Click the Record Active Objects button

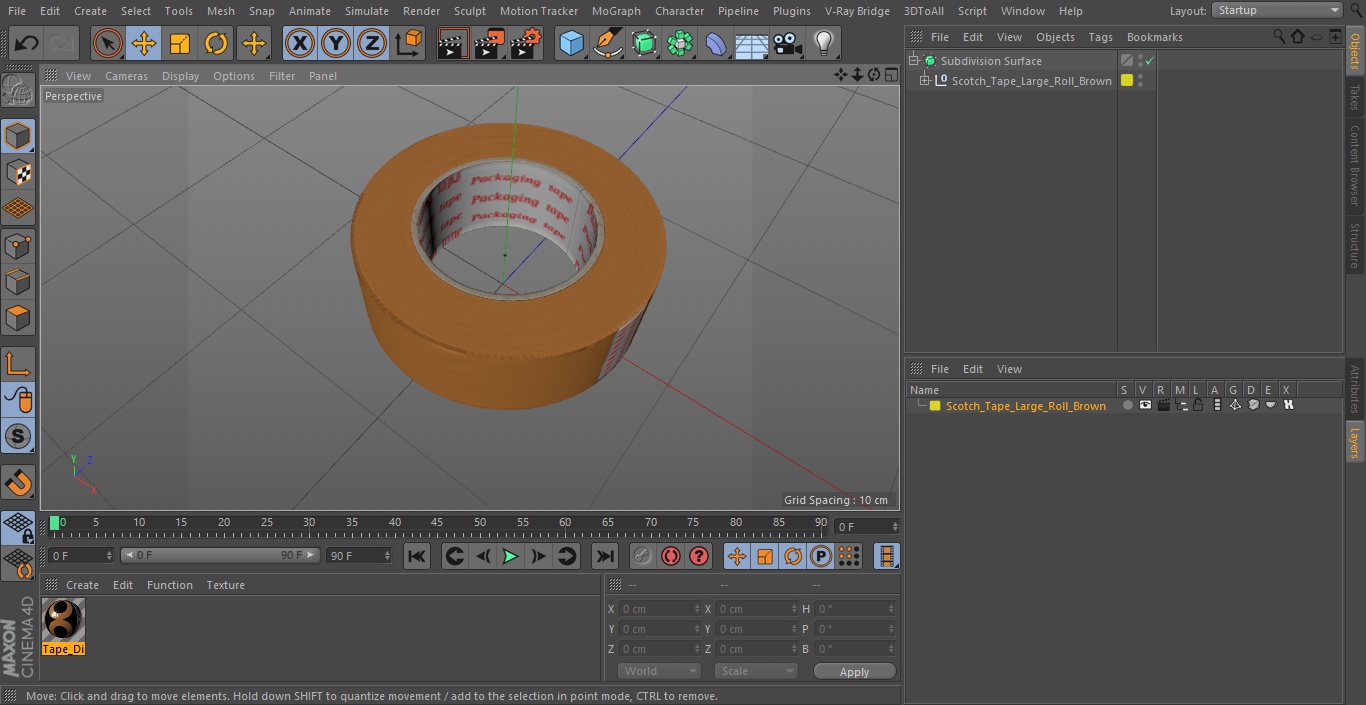(643, 556)
